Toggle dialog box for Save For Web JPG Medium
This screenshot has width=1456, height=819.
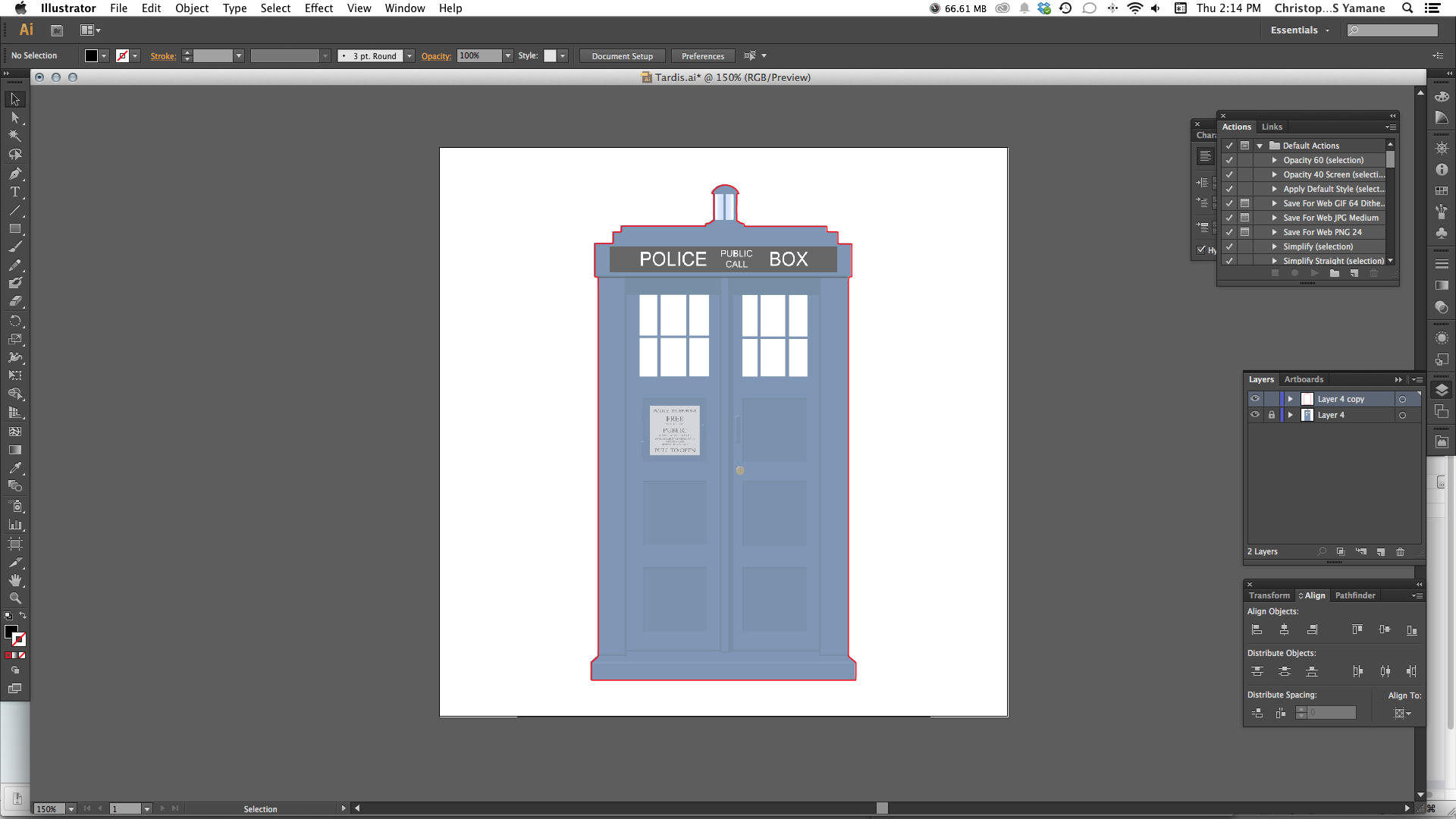[x=1244, y=218]
